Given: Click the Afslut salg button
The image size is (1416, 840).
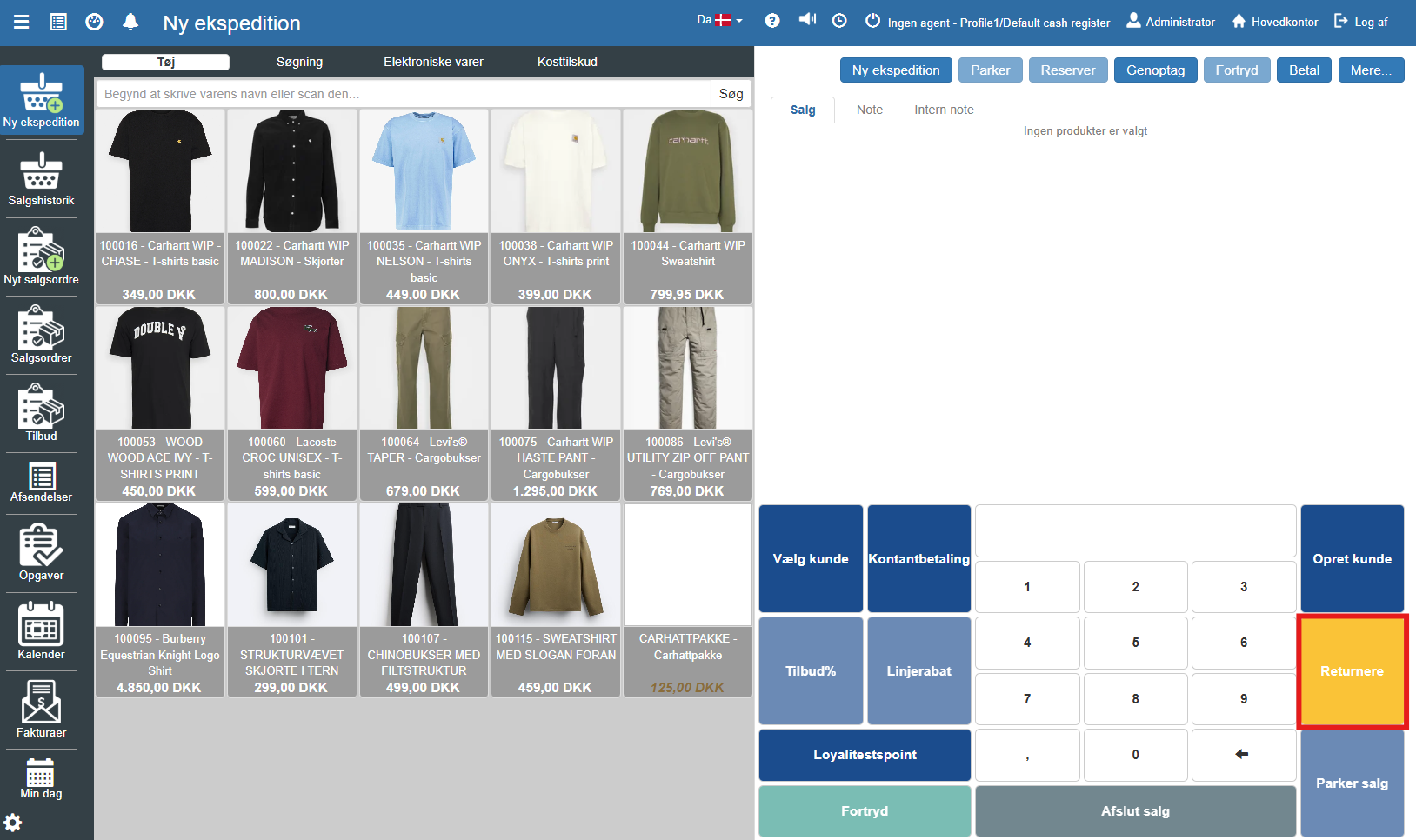Looking at the screenshot, I should click(x=1135, y=811).
